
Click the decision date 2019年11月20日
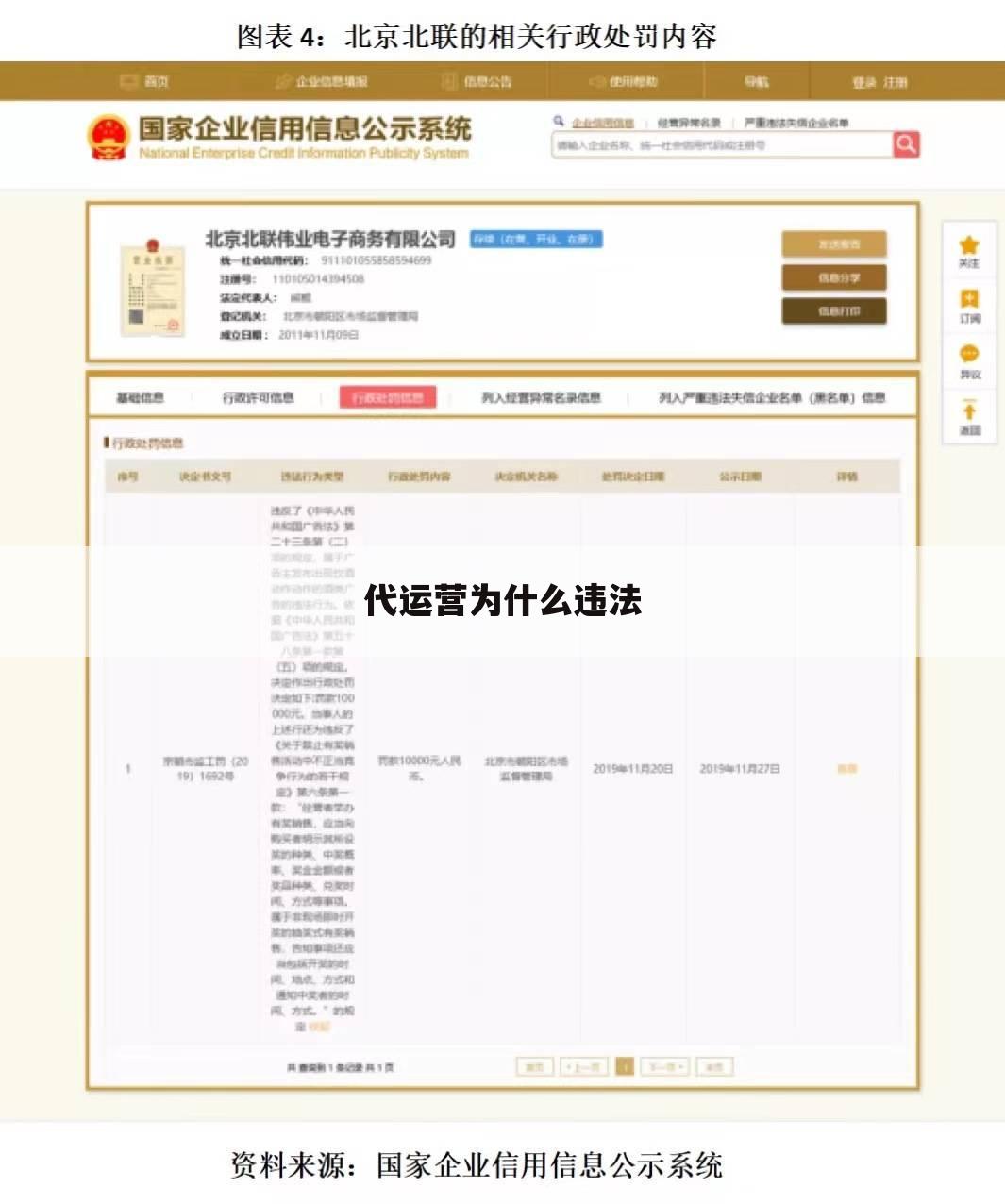(633, 769)
